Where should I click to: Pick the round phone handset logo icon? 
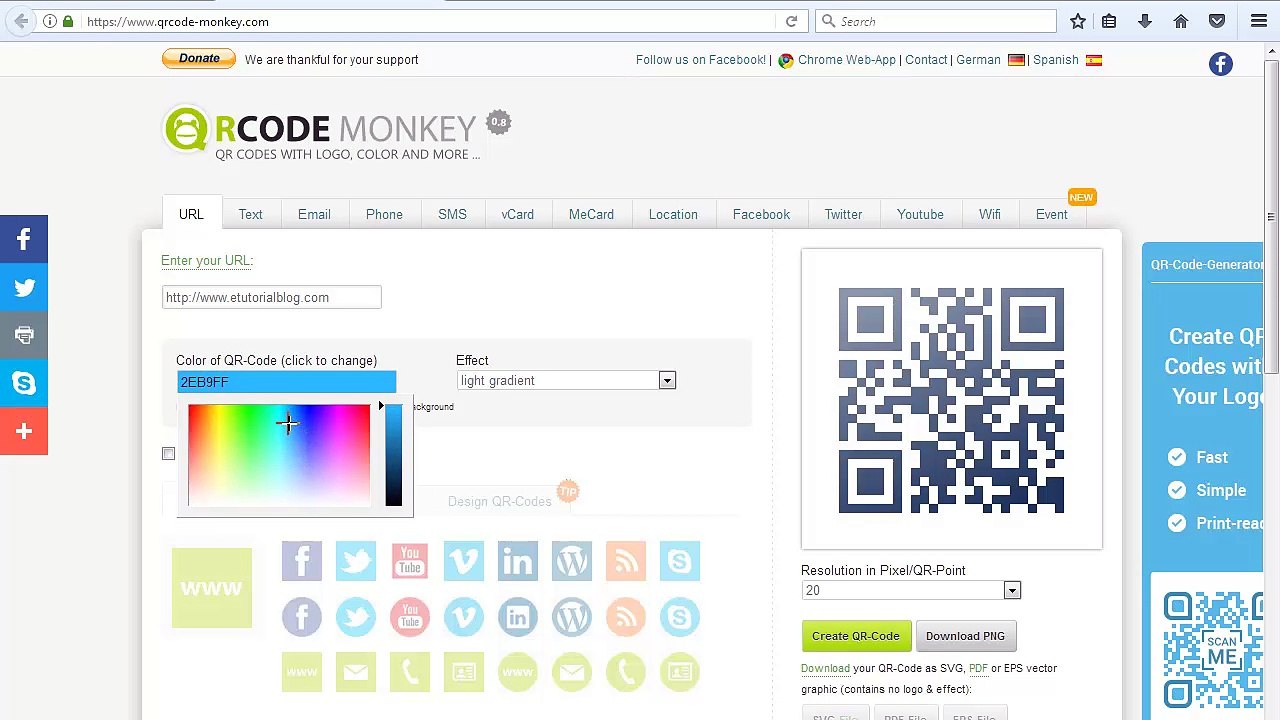click(625, 672)
